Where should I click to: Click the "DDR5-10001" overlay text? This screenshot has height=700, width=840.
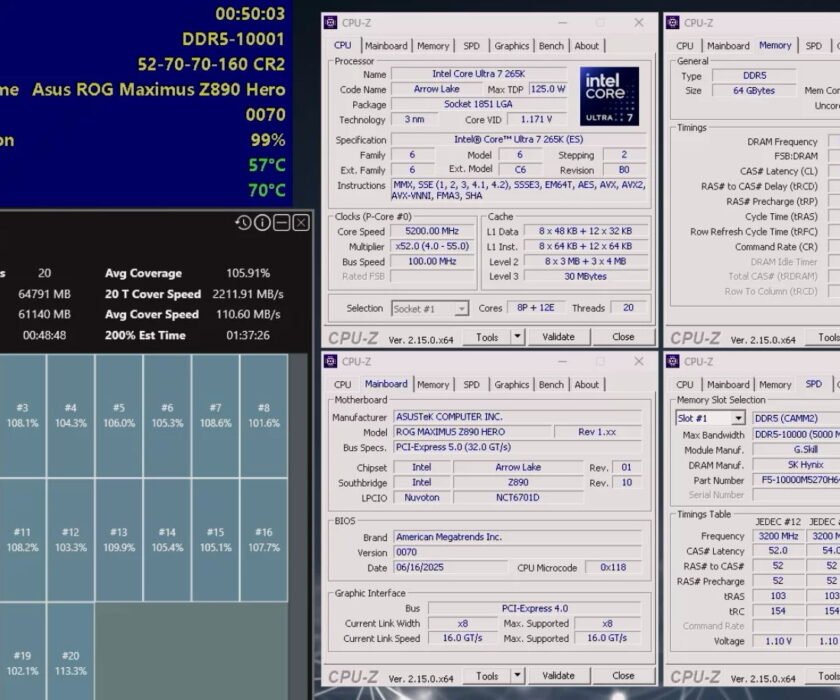(x=233, y=39)
